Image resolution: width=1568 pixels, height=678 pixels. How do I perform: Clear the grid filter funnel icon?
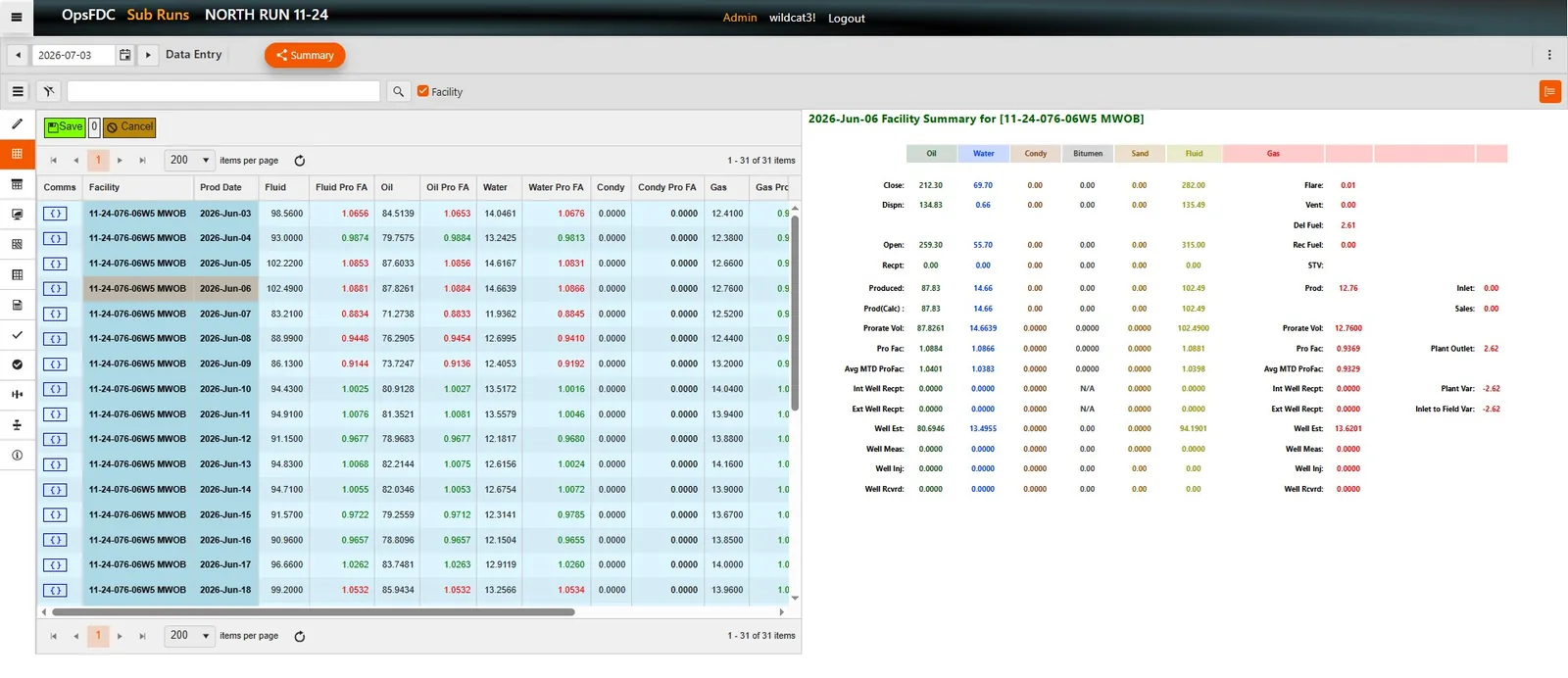coord(49,91)
